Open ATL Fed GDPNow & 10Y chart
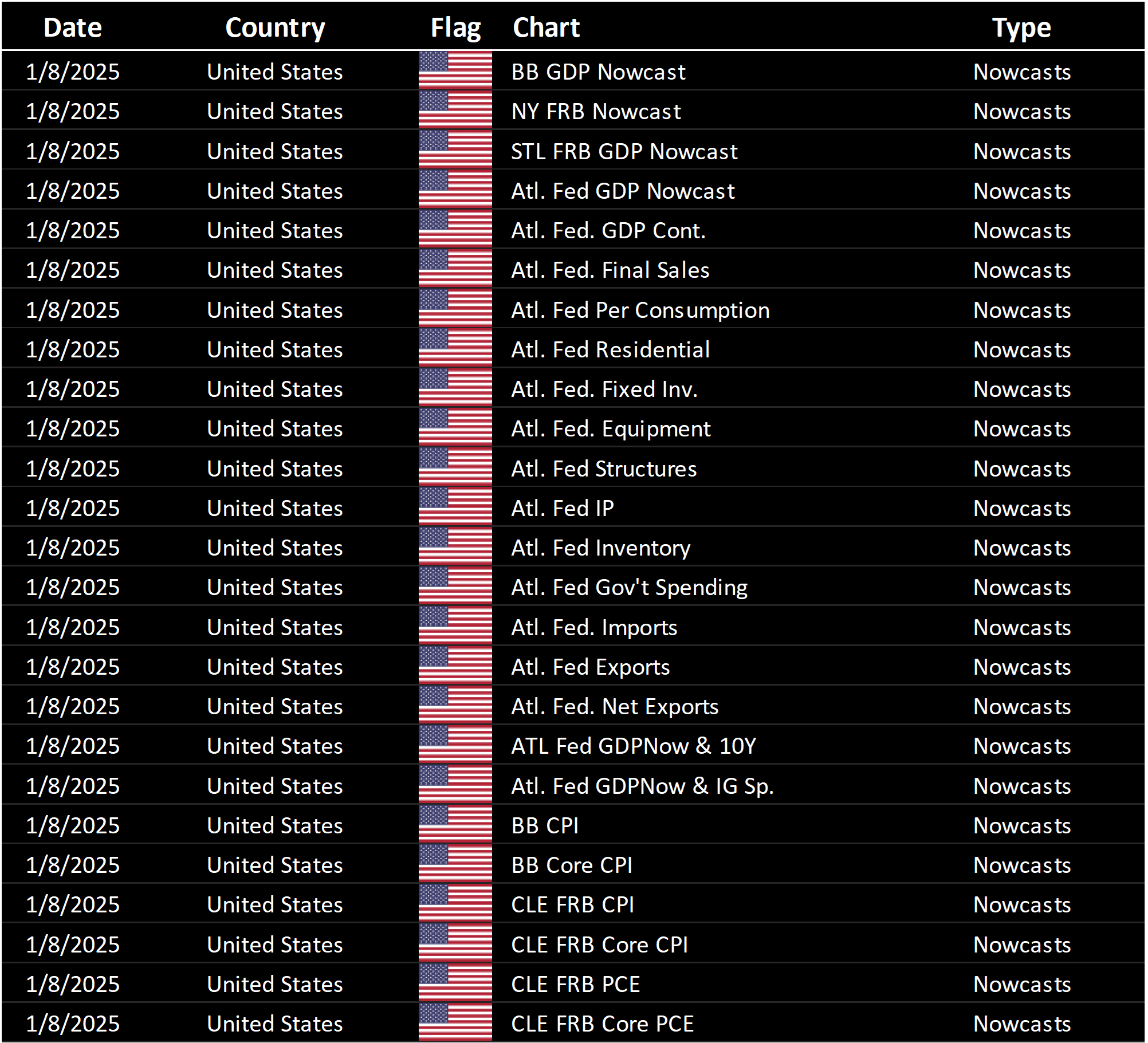1148x1043 pixels. point(634,746)
